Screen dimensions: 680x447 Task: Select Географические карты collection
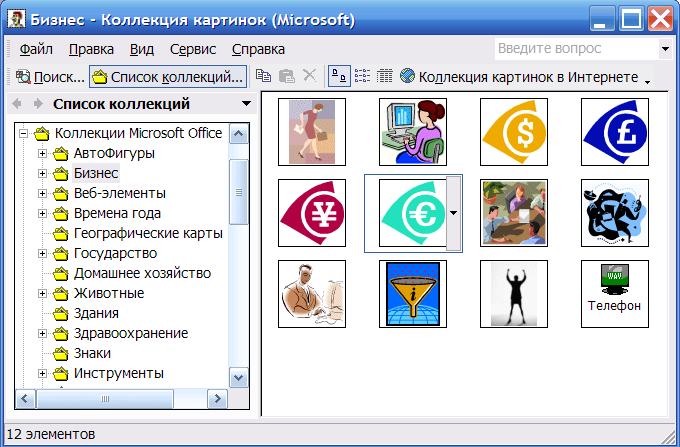pyautogui.click(x=148, y=233)
